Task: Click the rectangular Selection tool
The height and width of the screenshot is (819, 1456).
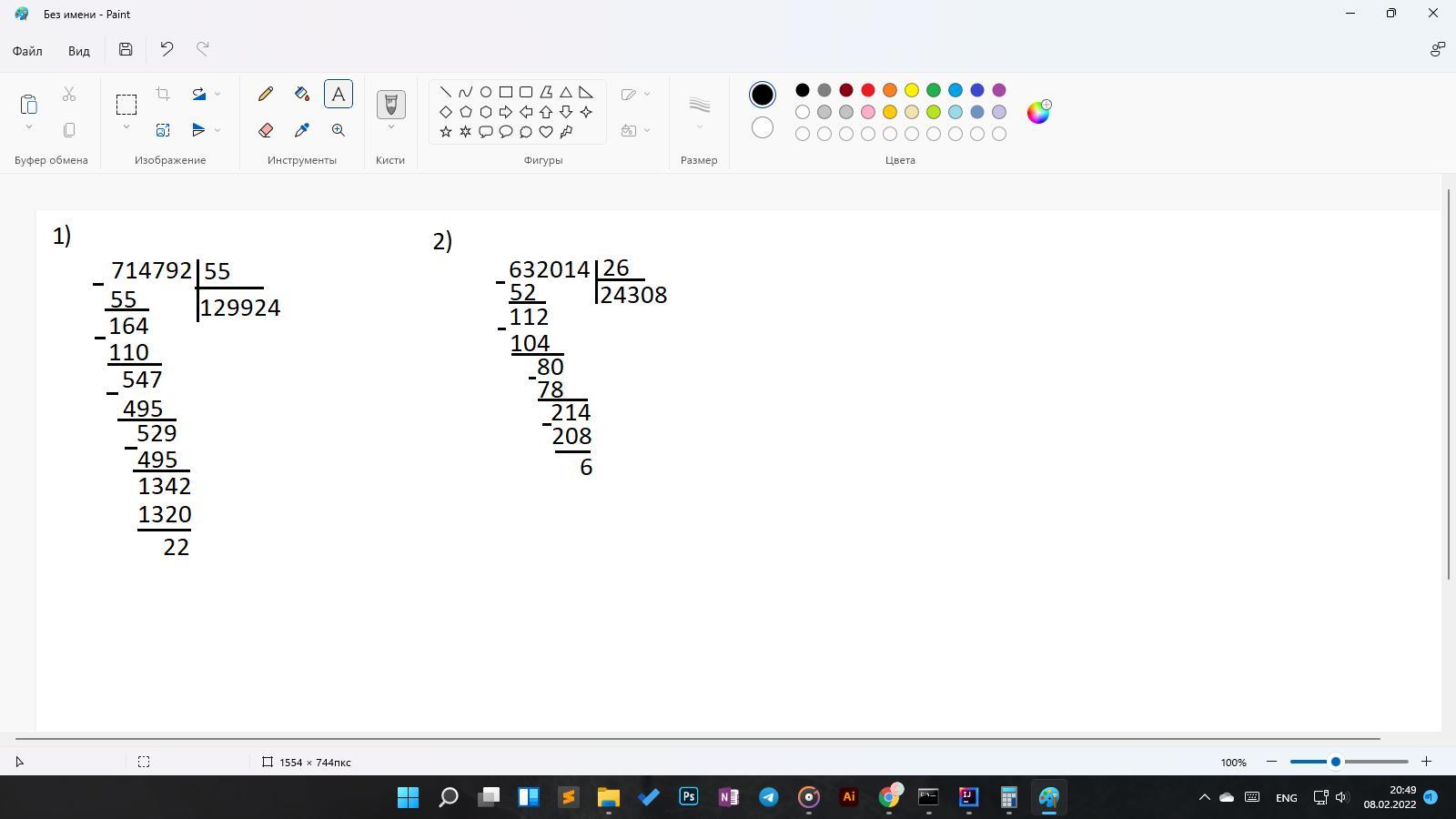Action: click(126, 104)
